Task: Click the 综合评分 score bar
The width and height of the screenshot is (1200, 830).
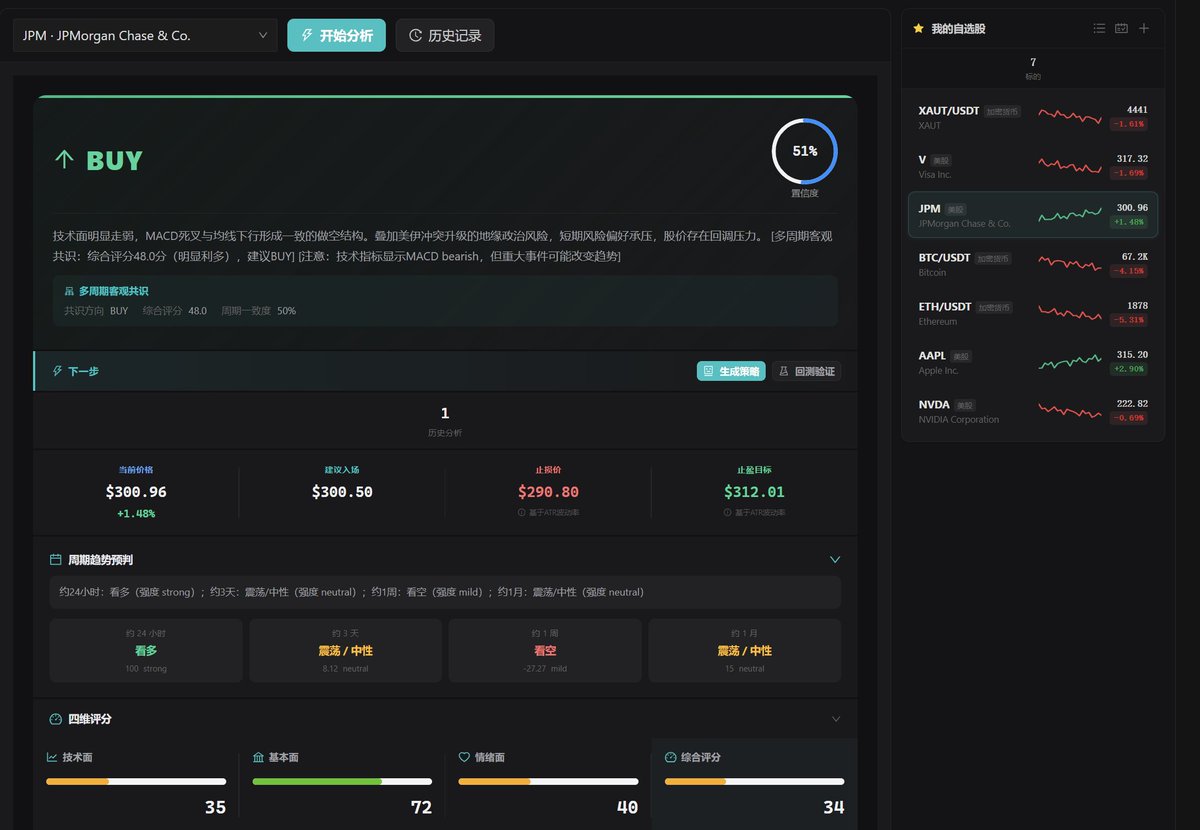Action: (754, 781)
